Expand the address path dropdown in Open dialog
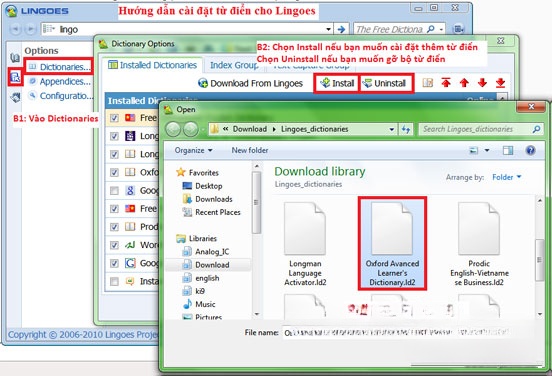Image resolution: width=552 pixels, height=376 pixels. pyautogui.click(x=391, y=130)
